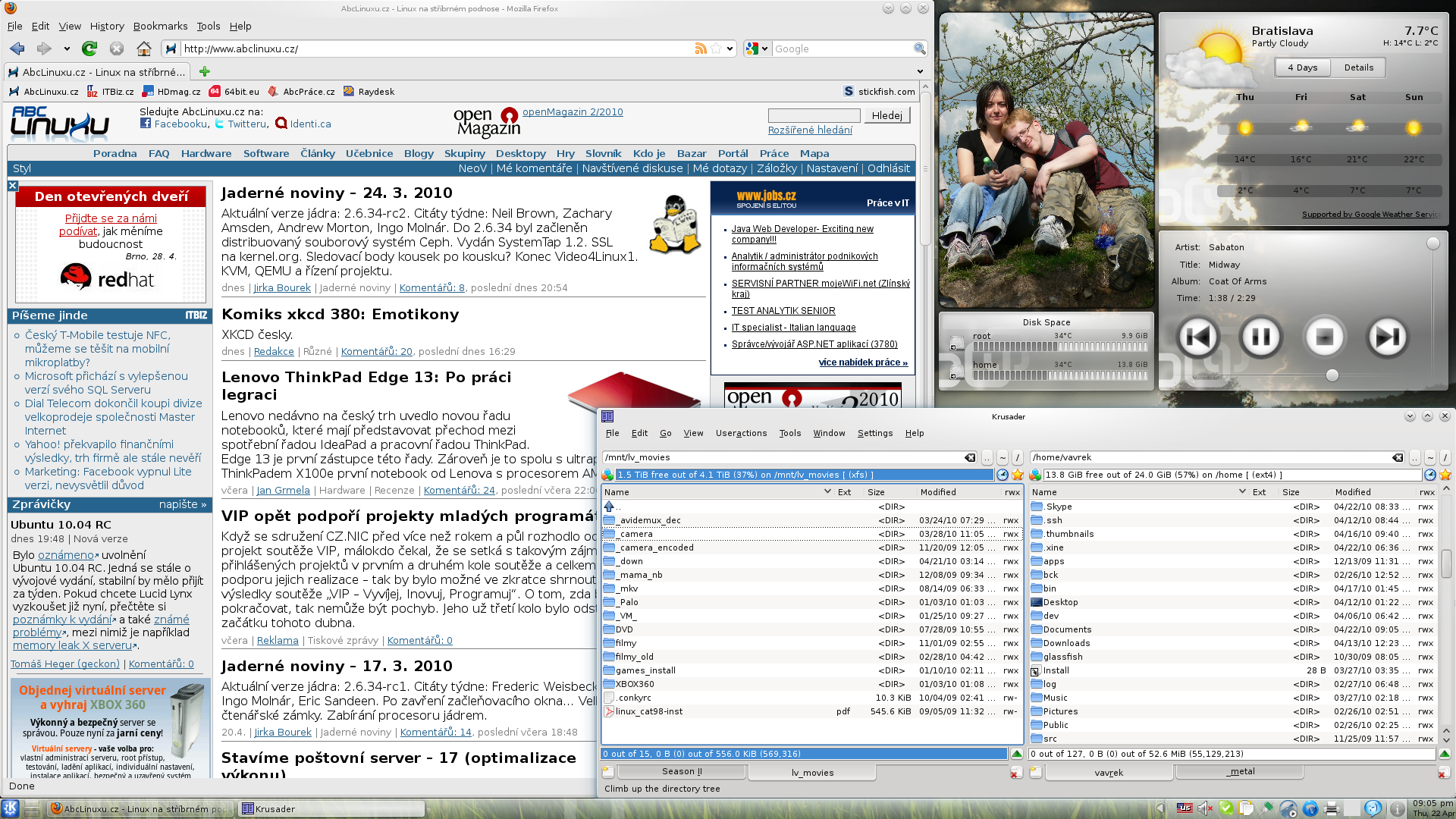Switch to the Season II tab
The image size is (1456, 819).
(x=681, y=771)
